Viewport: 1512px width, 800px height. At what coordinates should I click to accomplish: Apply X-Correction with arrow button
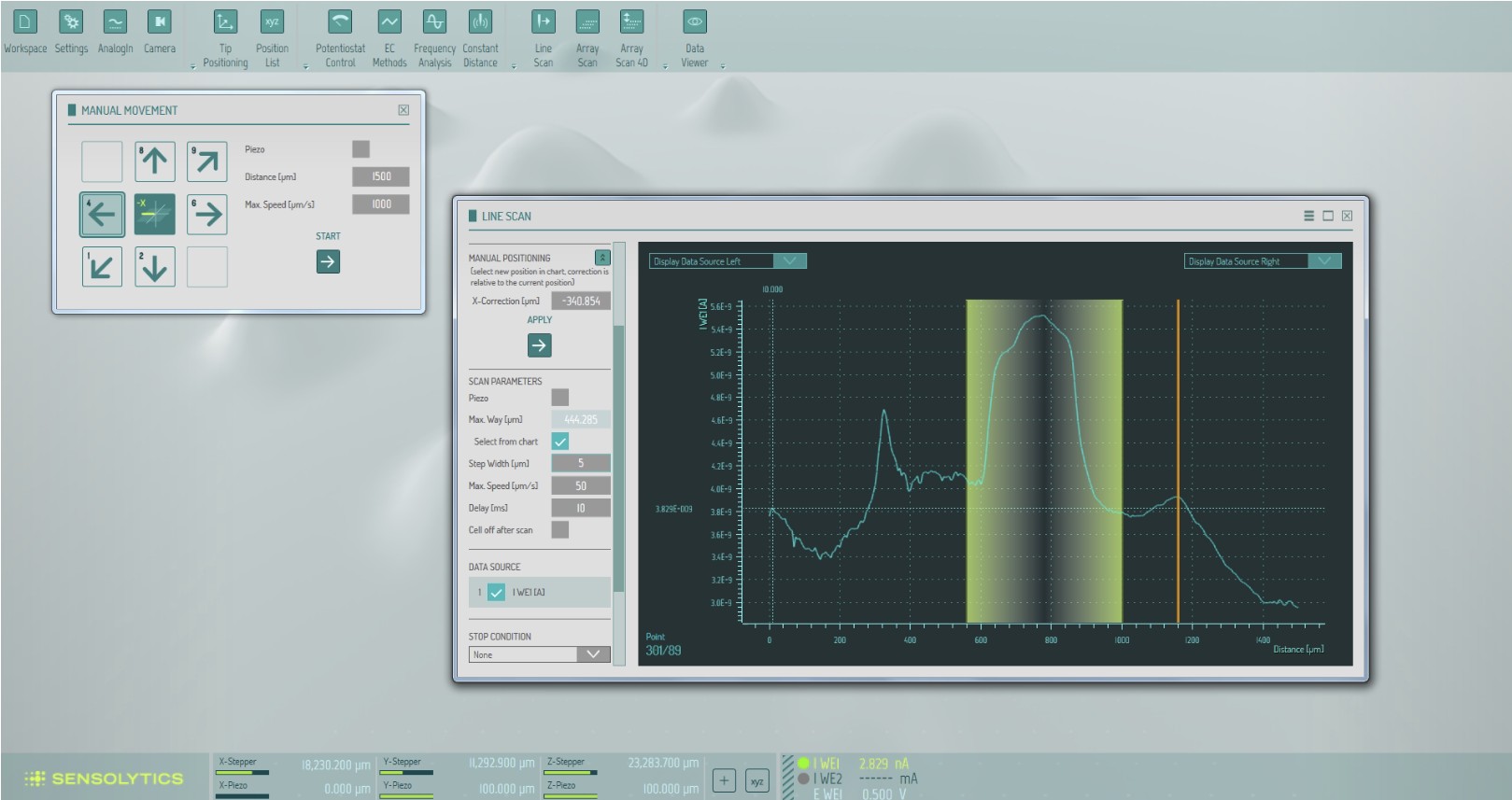[x=540, y=345]
